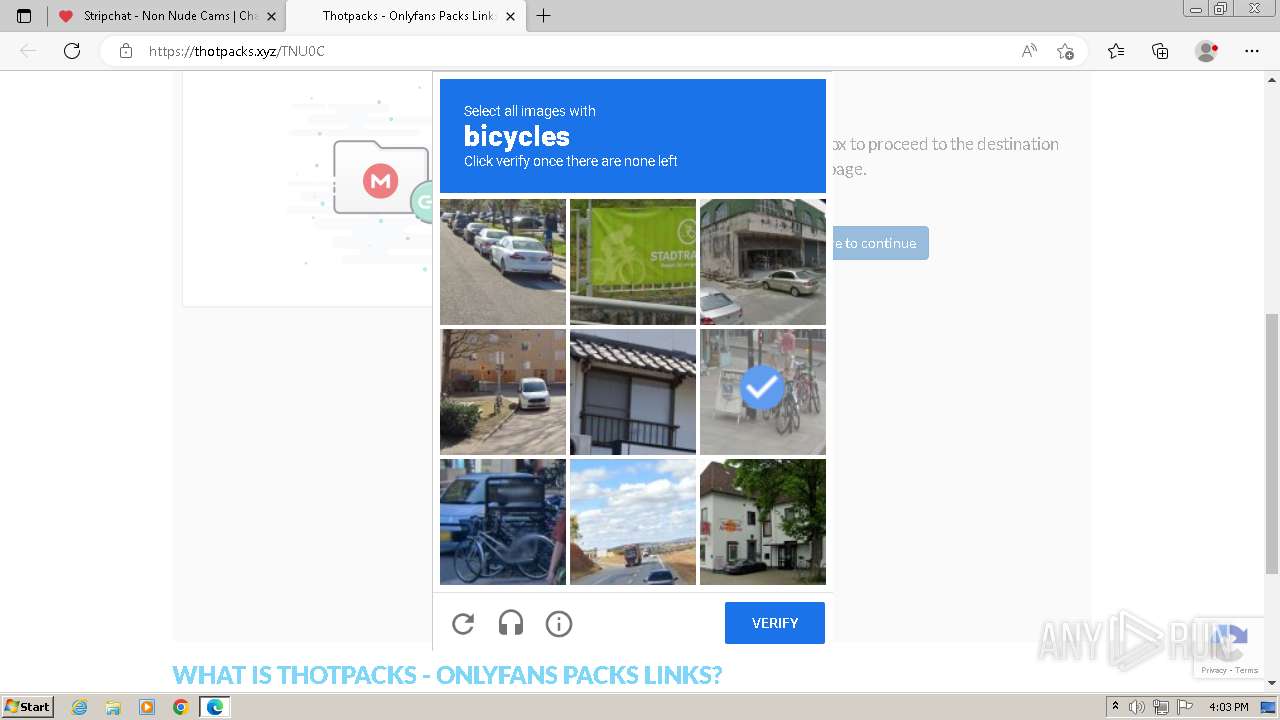Select the green STADTRADELN banner tile
Screen dimensions: 1280x720
[633, 262]
